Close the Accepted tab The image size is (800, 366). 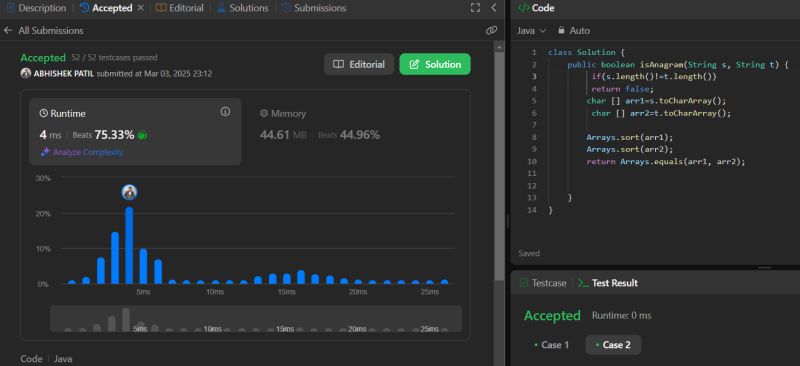click(x=141, y=8)
